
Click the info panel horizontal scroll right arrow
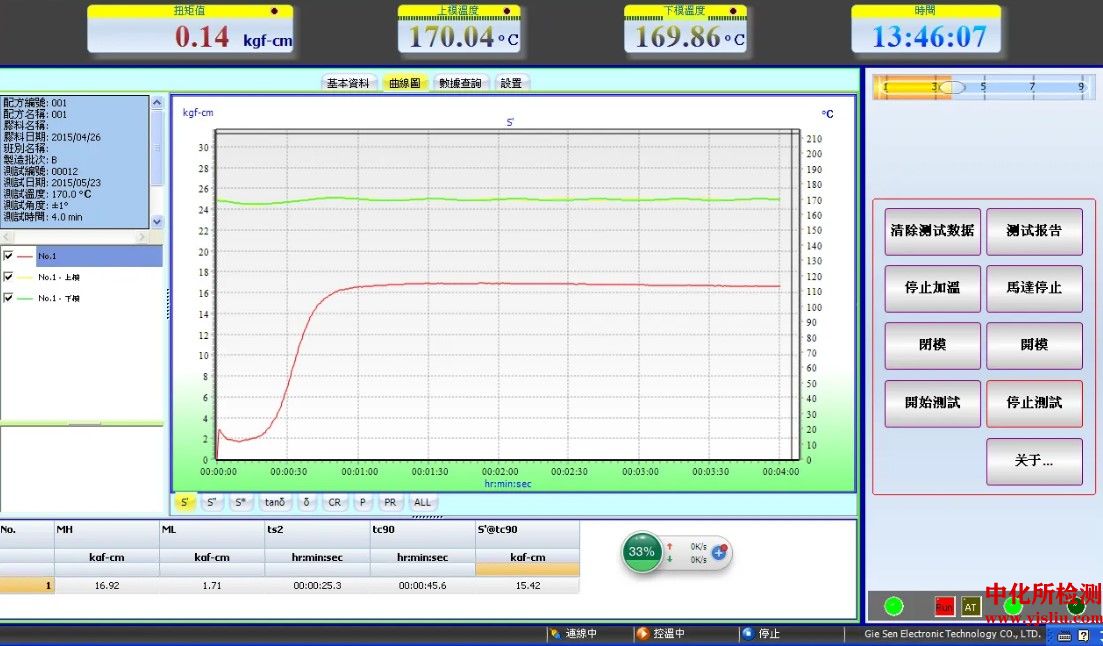coord(141,237)
